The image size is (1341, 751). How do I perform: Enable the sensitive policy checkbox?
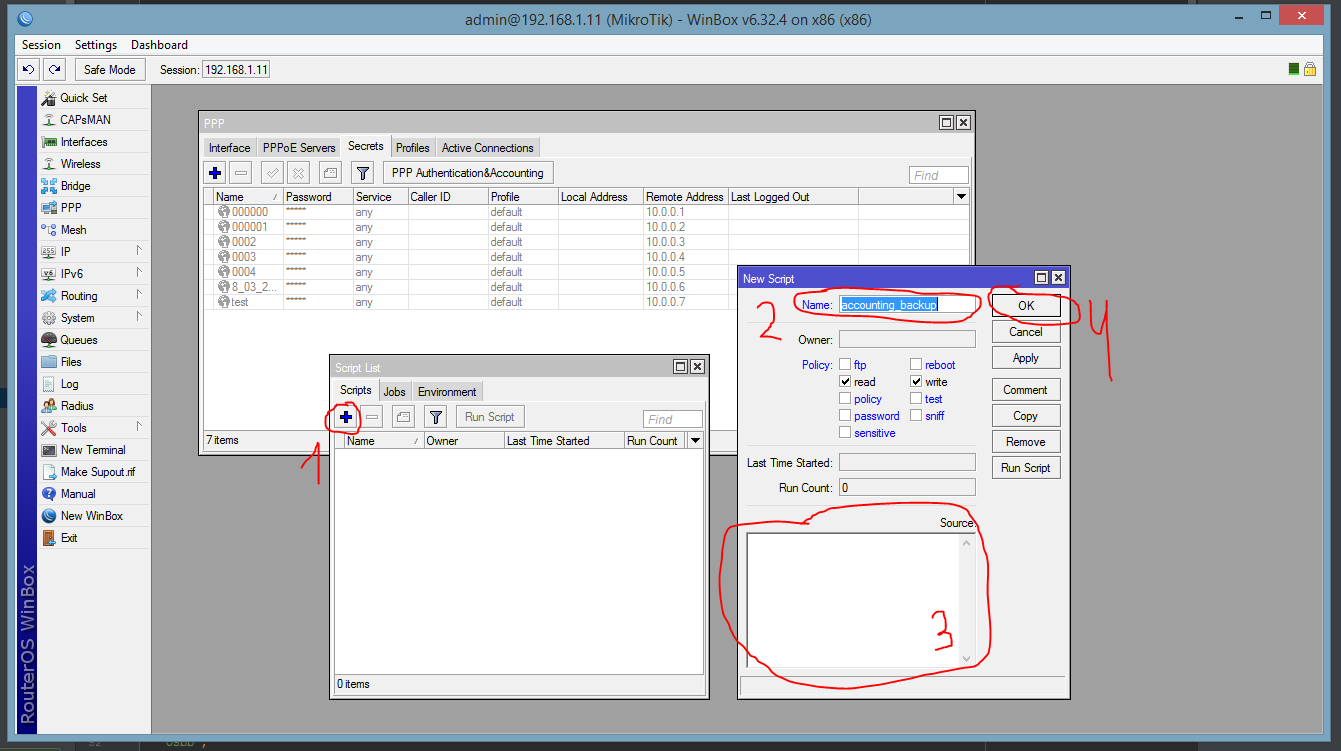pyautogui.click(x=845, y=433)
